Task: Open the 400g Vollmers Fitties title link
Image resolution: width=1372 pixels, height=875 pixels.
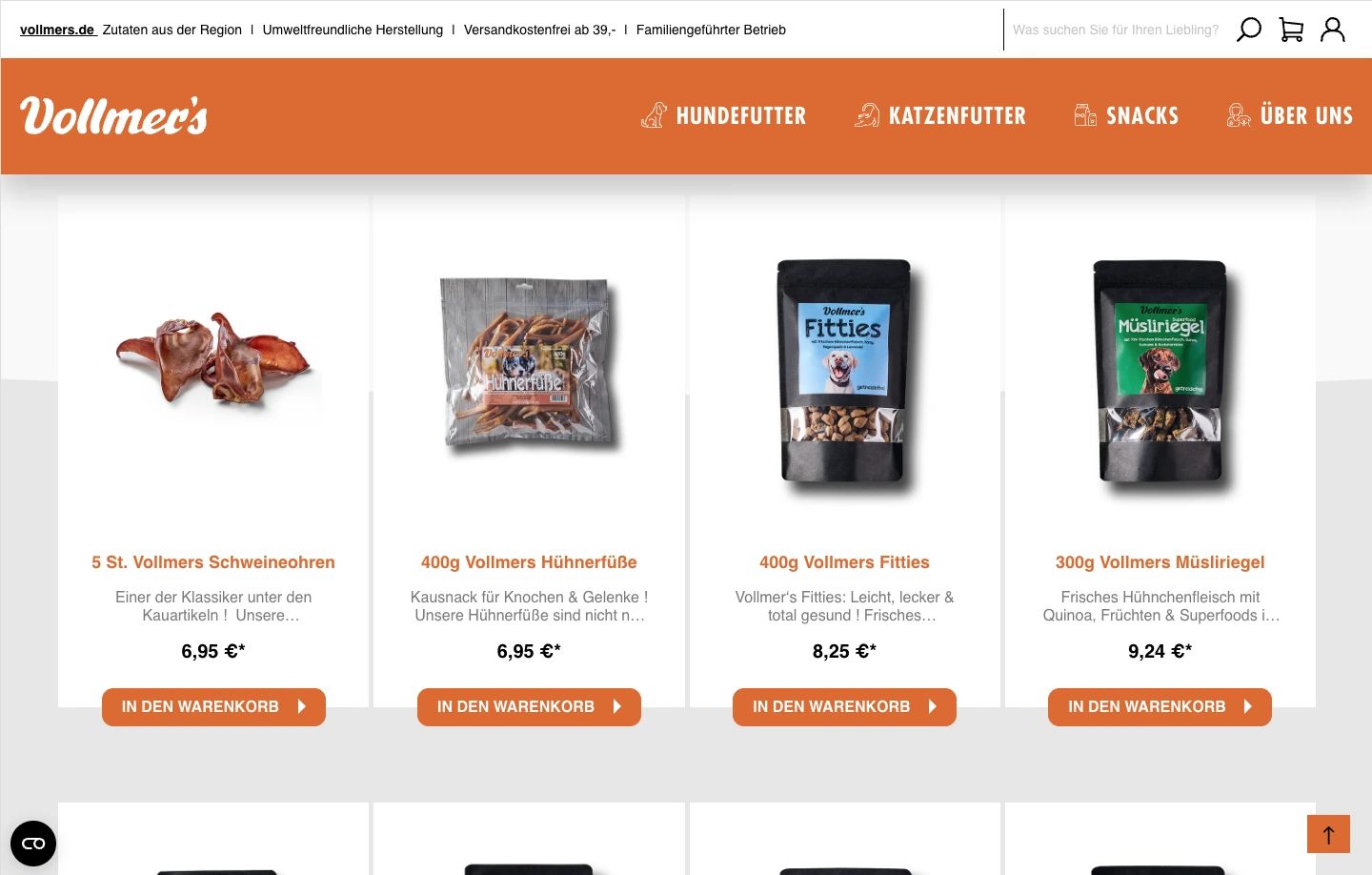Action: click(x=844, y=562)
